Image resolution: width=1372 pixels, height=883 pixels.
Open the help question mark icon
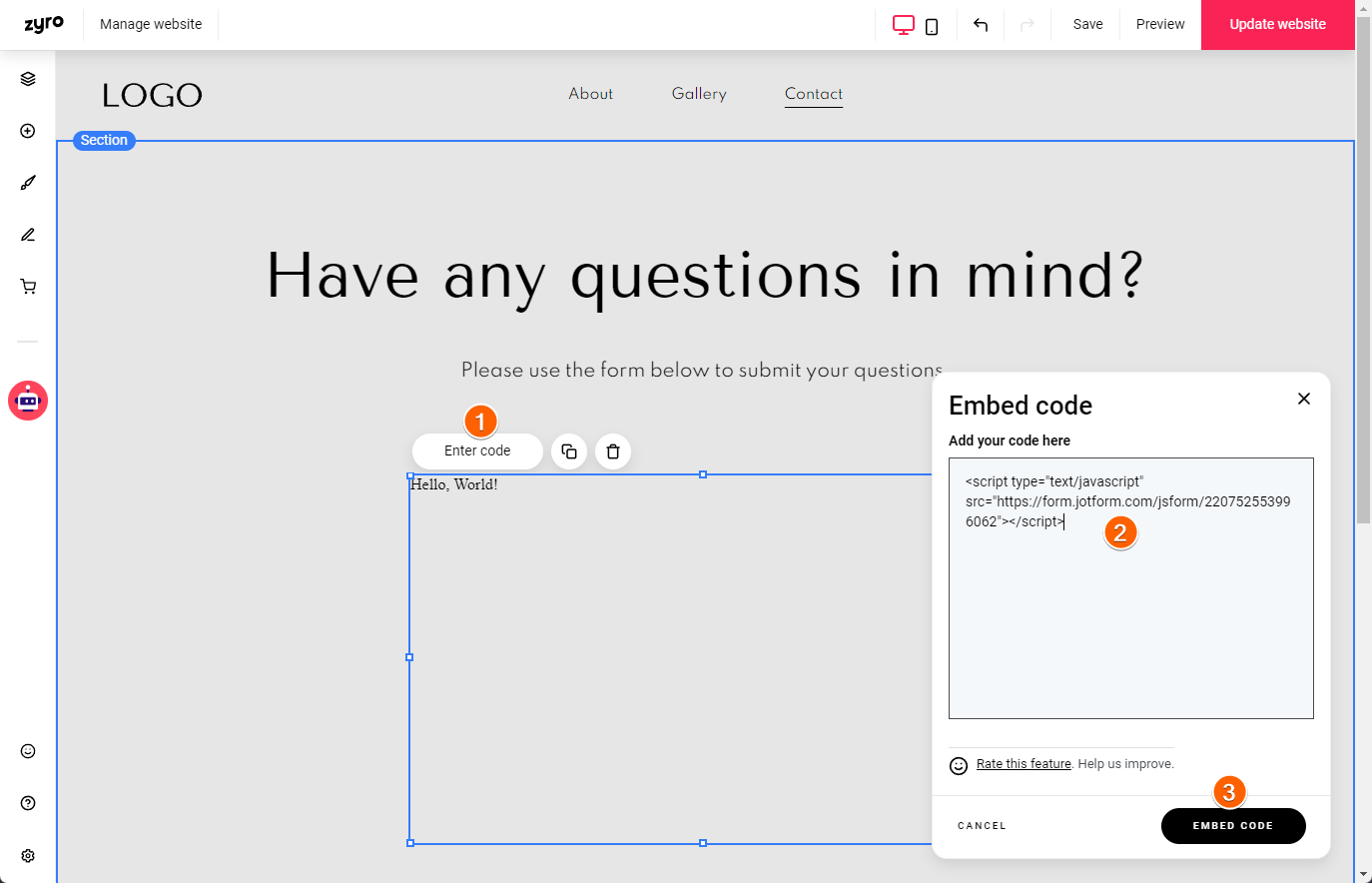tap(28, 803)
